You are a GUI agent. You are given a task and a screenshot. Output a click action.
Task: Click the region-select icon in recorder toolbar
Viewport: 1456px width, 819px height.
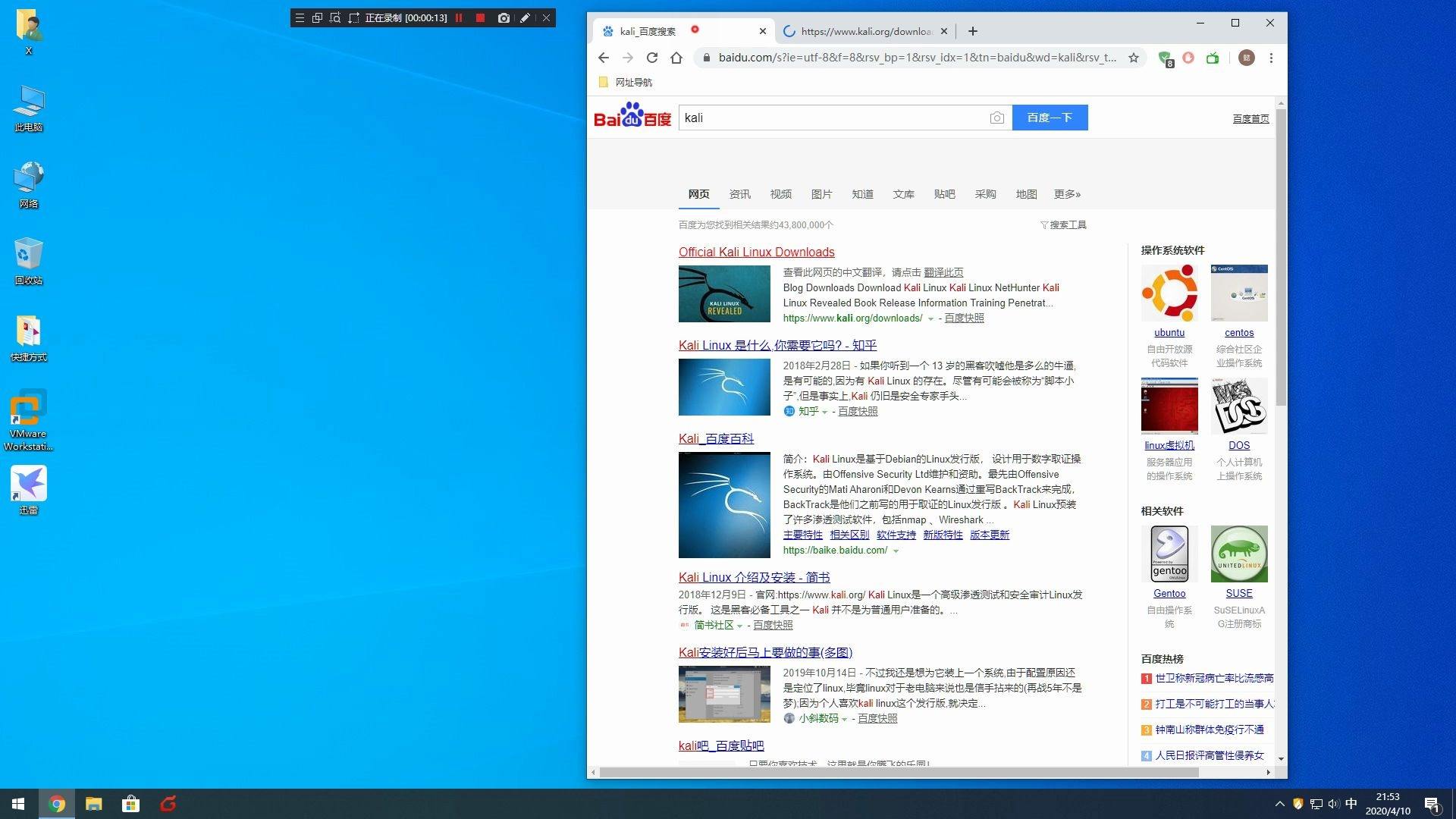pyautogui.click(x=353, y=17)
